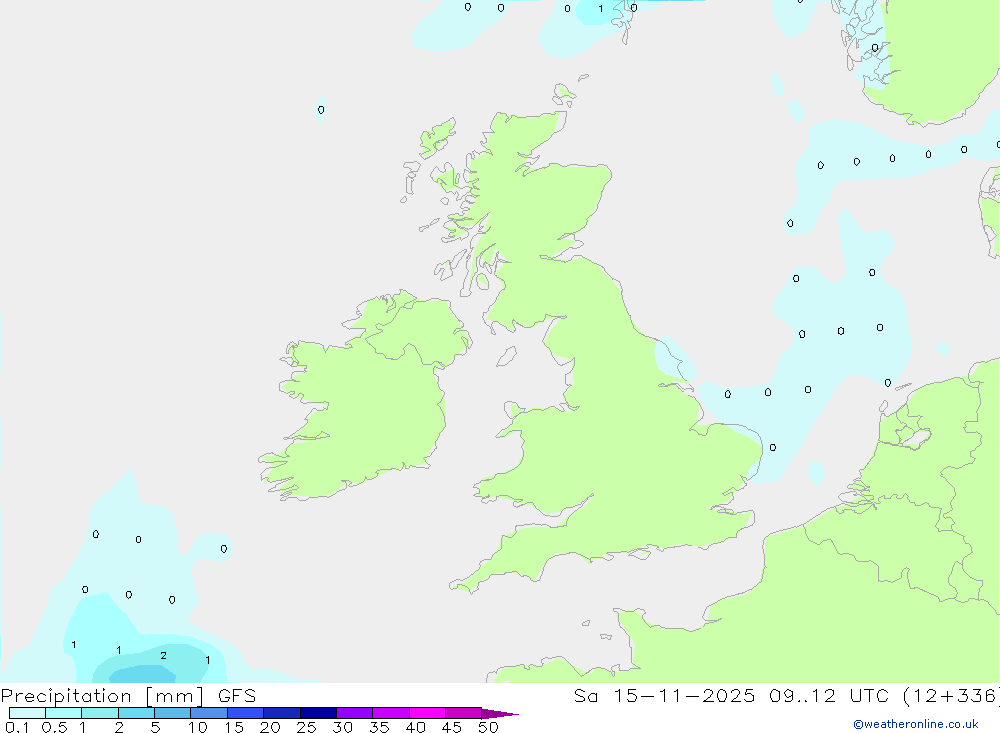Pick the 0.1–0.5 mm legend swatch
Image resolution: width=1000 pixels, height=733 pixels.
click(x=27, y=713)
